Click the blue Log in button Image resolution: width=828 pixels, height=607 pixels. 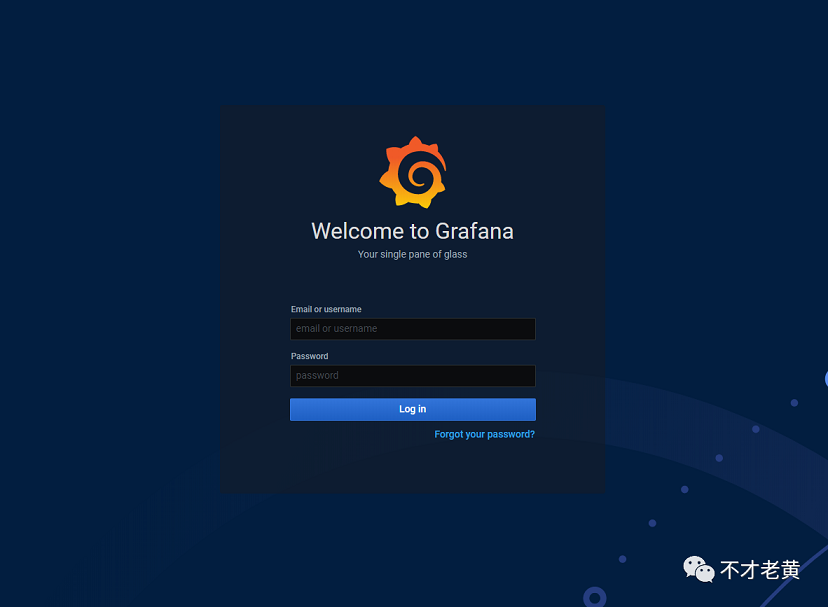[x=412, y=409]
